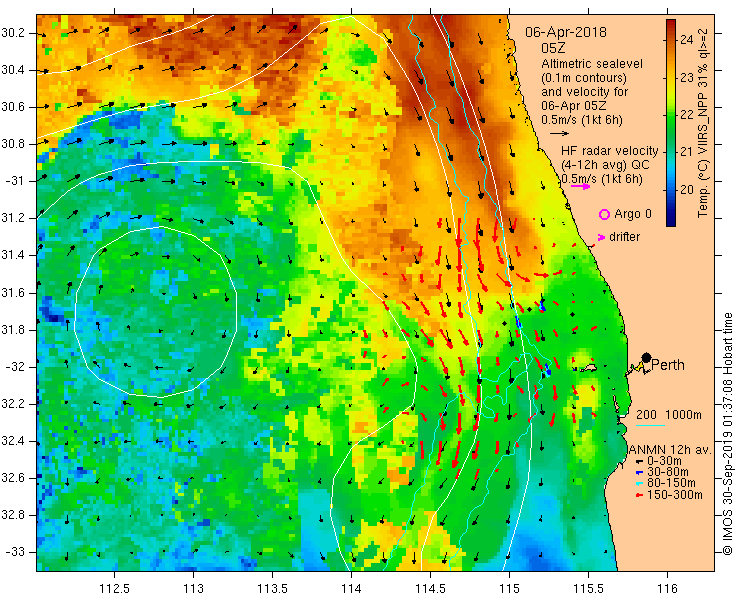The width and height of the screenshot is (740, 600).
Task: Click the latitude tick label '32.4'
Action: (12, 441)
